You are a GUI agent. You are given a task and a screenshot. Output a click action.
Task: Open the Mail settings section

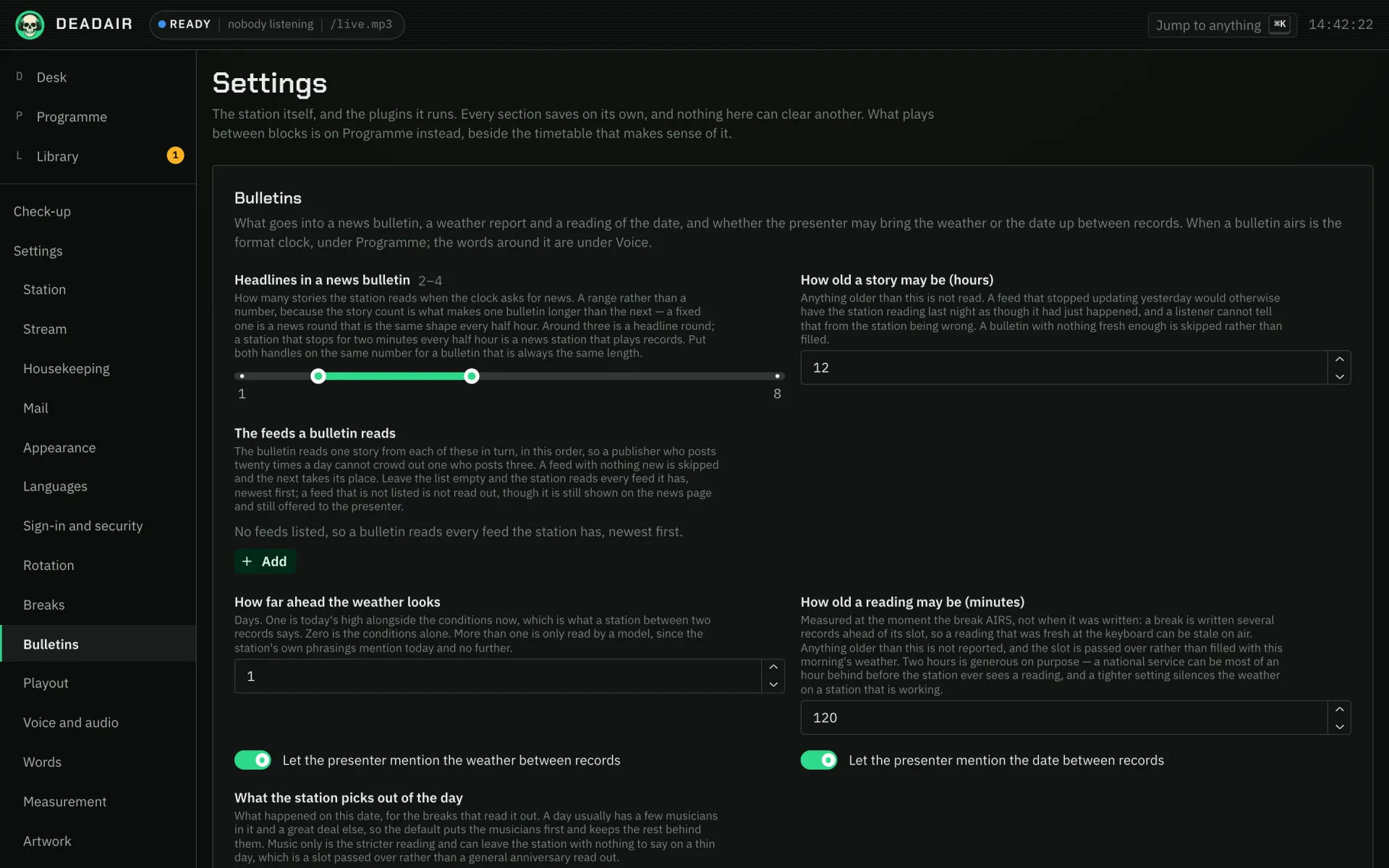click(x=98, y=408)
